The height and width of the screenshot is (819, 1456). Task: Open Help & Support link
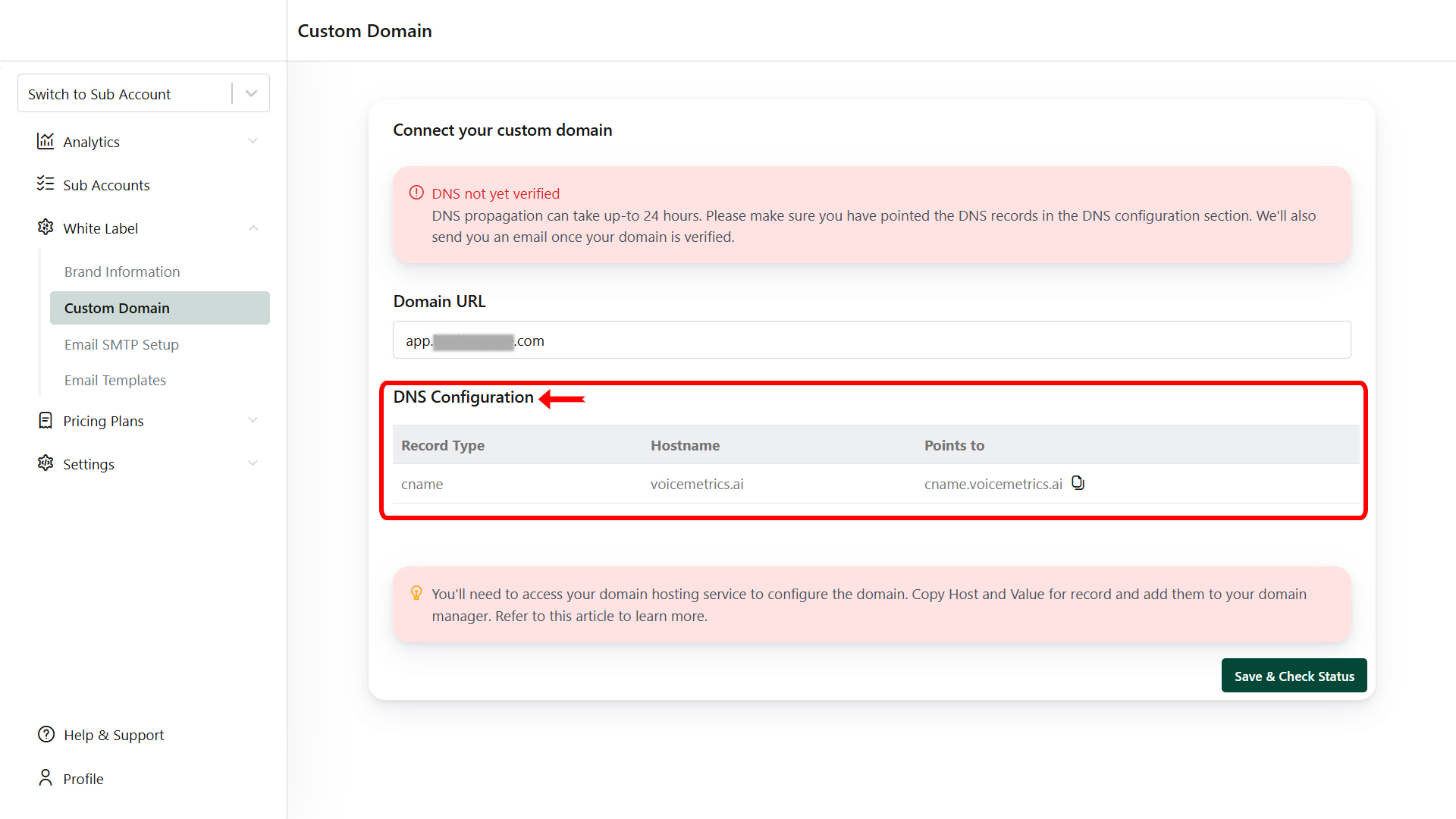[x=114, y=735]
